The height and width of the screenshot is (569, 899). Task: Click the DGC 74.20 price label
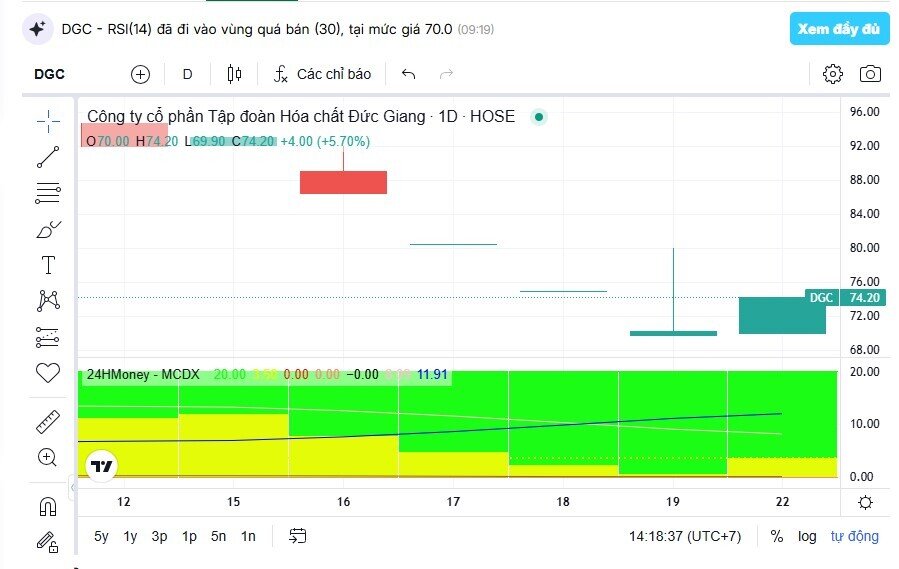point(846,298)
